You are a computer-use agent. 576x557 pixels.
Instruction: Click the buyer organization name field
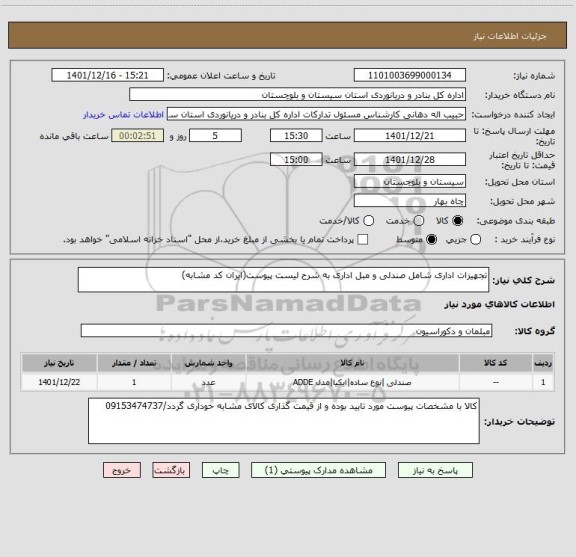pyautogui.click(x=298, y=95)
